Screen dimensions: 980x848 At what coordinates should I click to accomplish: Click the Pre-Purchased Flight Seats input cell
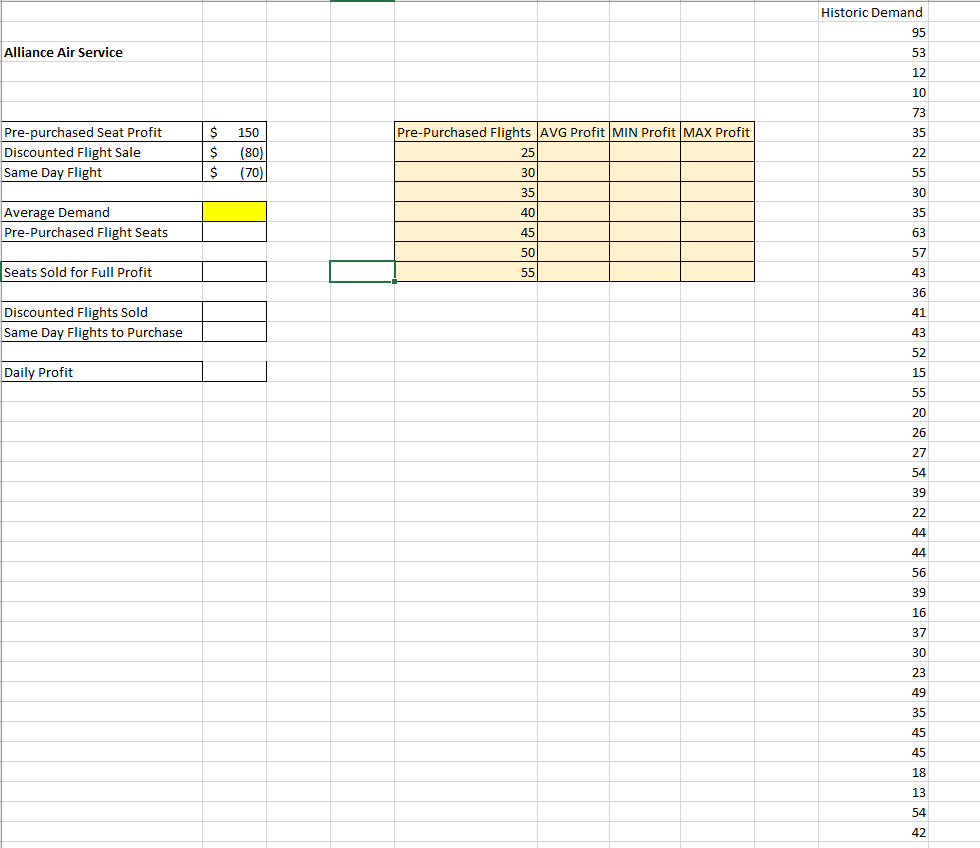point(234,232)
